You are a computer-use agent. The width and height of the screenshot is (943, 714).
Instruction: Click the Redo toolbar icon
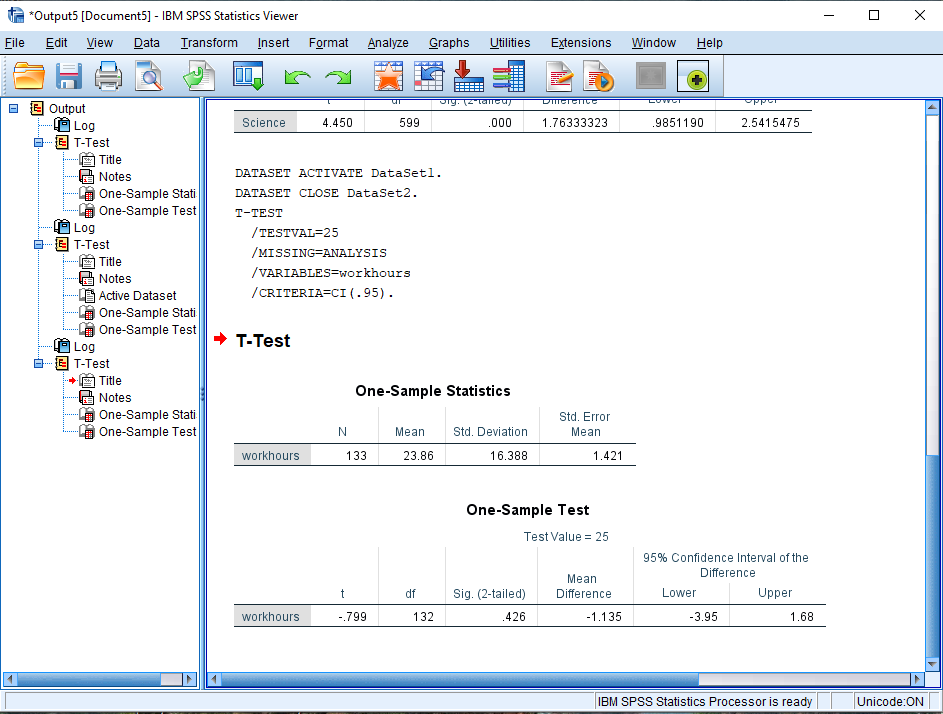338,76
